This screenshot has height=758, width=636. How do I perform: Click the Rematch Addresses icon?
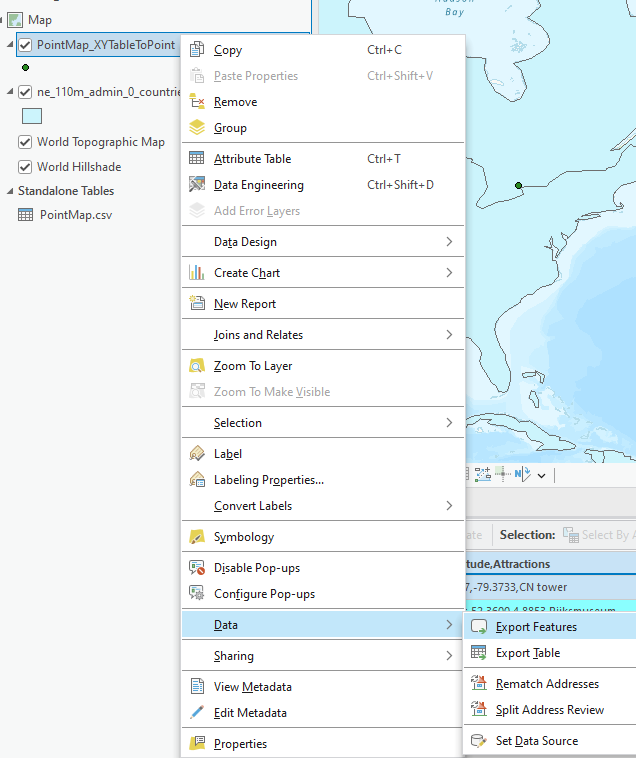point(479,684)
